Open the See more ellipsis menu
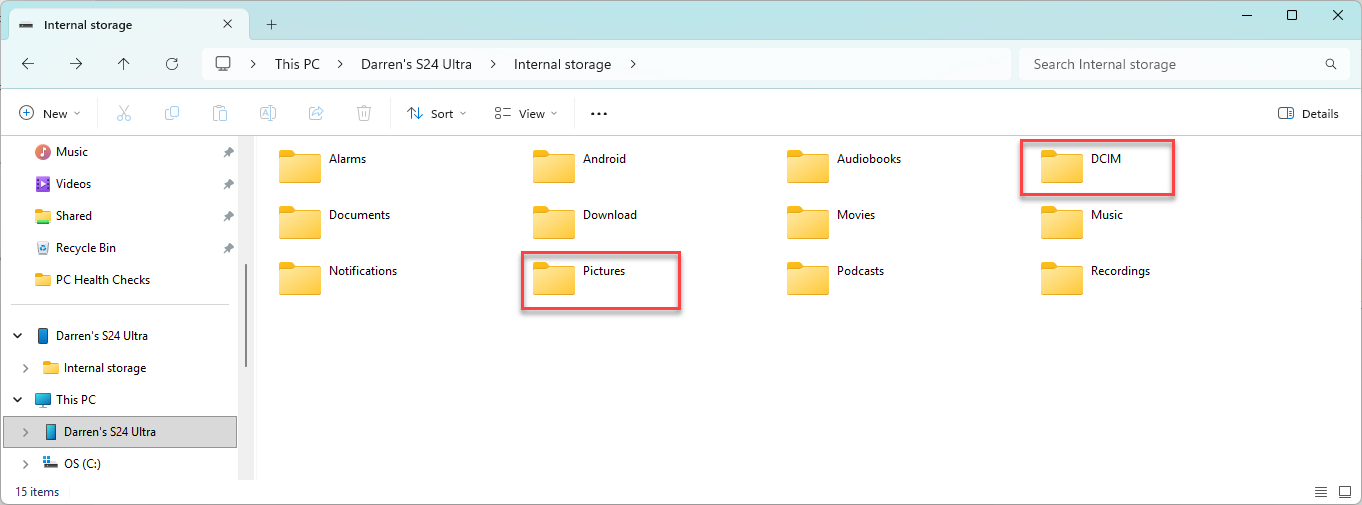1362x505 pixels. coord(599,114)
